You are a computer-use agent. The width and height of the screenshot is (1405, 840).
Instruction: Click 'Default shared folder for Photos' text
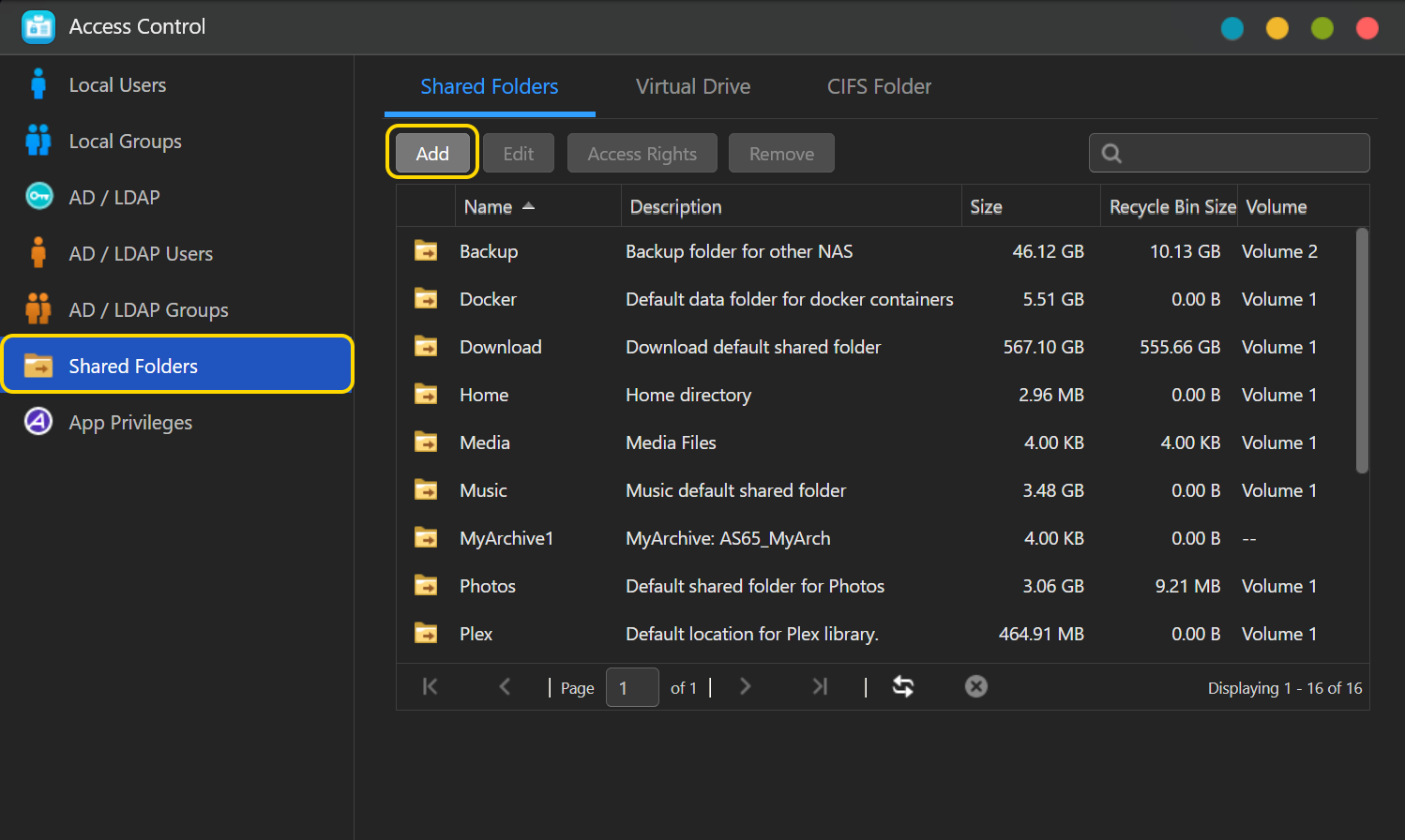point(755,586)
